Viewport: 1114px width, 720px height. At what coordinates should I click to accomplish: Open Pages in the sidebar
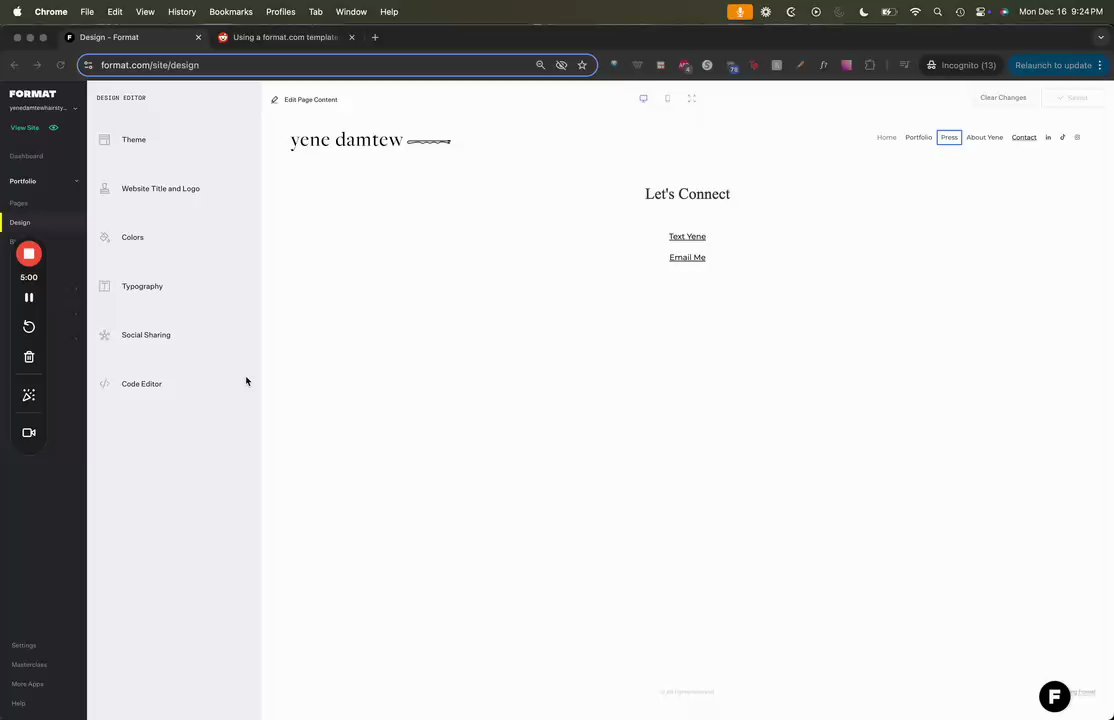coord(18,203)
